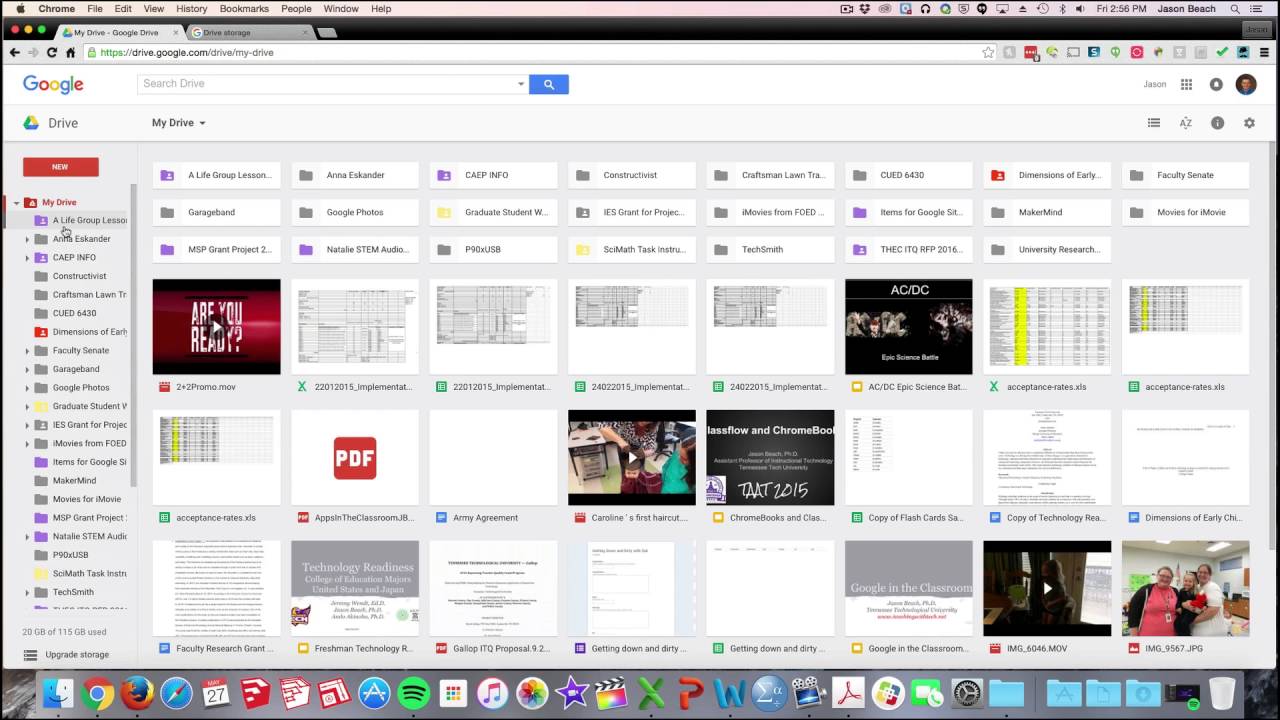
Task: Open Drive settings gear icon
Action: (1249, 123)
